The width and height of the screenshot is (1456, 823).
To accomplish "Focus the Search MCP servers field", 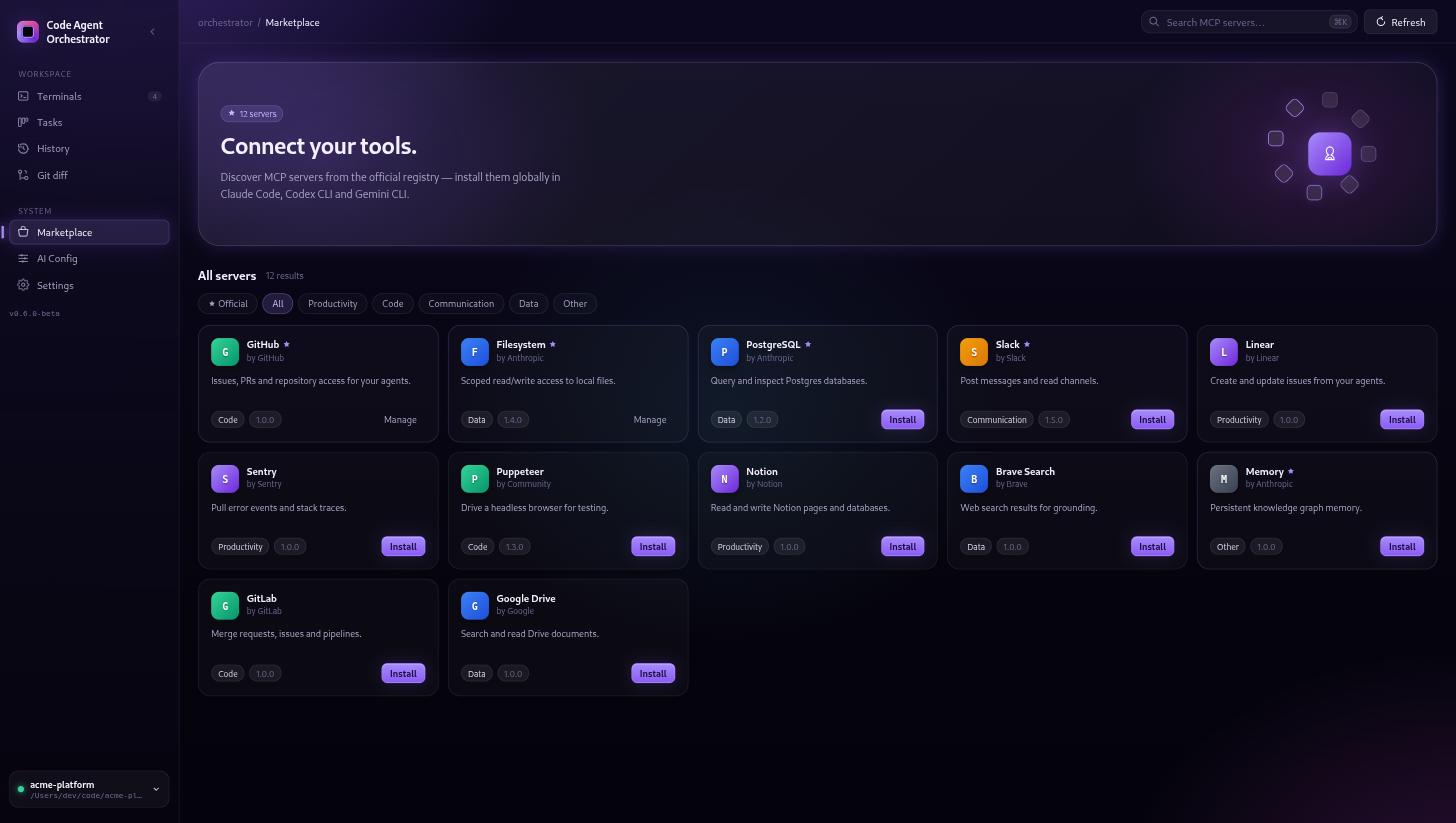I will [x=1249, y=22].
